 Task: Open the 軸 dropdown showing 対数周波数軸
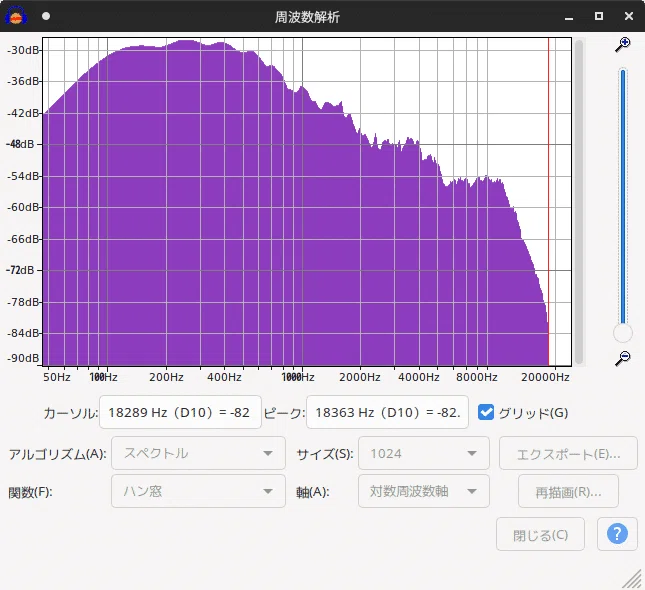424,491
